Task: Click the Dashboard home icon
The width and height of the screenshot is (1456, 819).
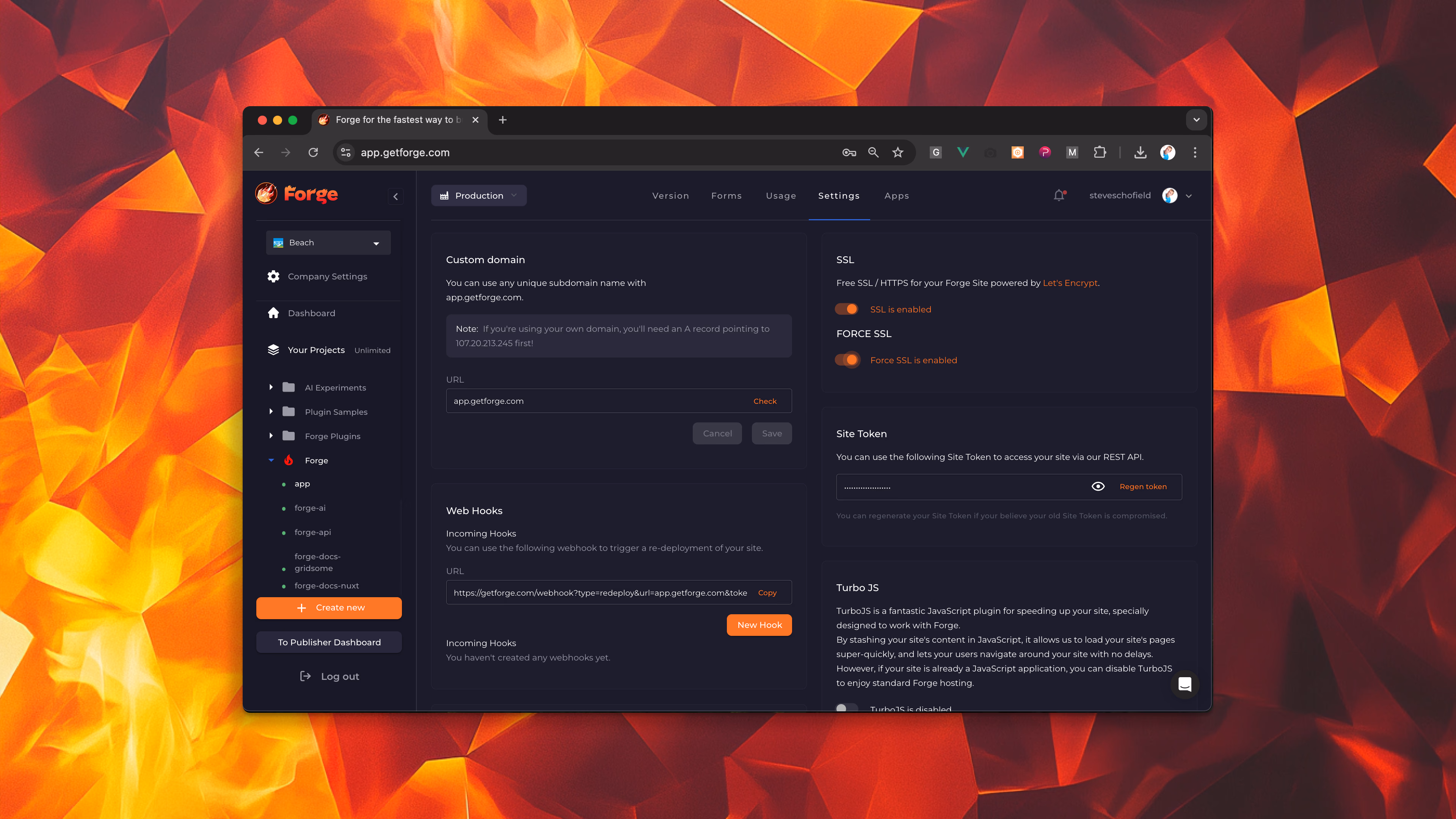Action: 273,313
